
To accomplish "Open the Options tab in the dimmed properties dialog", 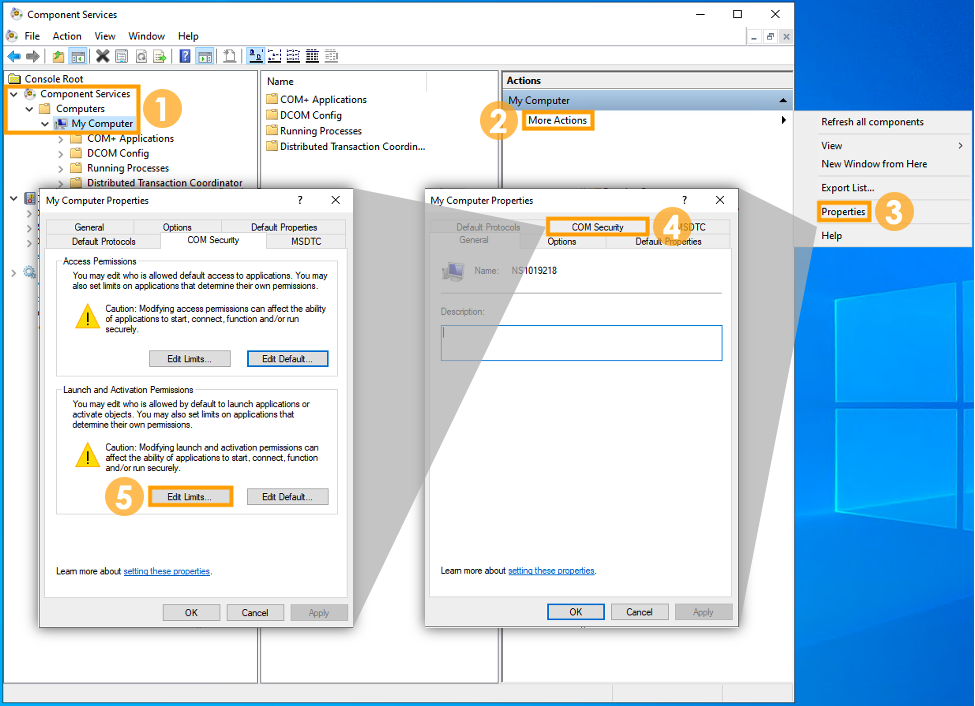I will (562, 241).
